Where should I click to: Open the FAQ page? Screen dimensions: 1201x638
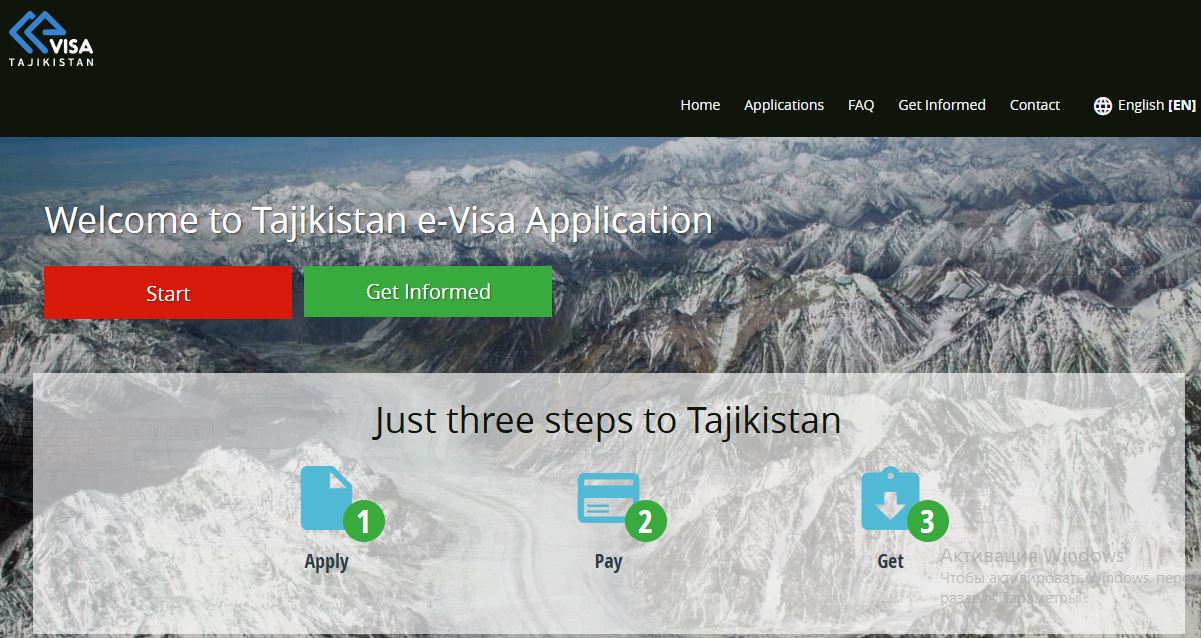click(x=861, y=105)
